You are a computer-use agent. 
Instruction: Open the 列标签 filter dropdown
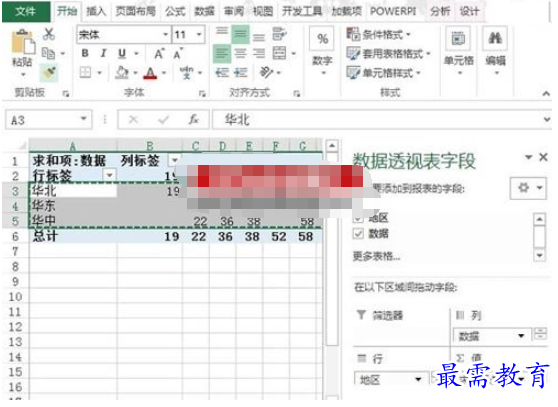click(x=174, y=160)
